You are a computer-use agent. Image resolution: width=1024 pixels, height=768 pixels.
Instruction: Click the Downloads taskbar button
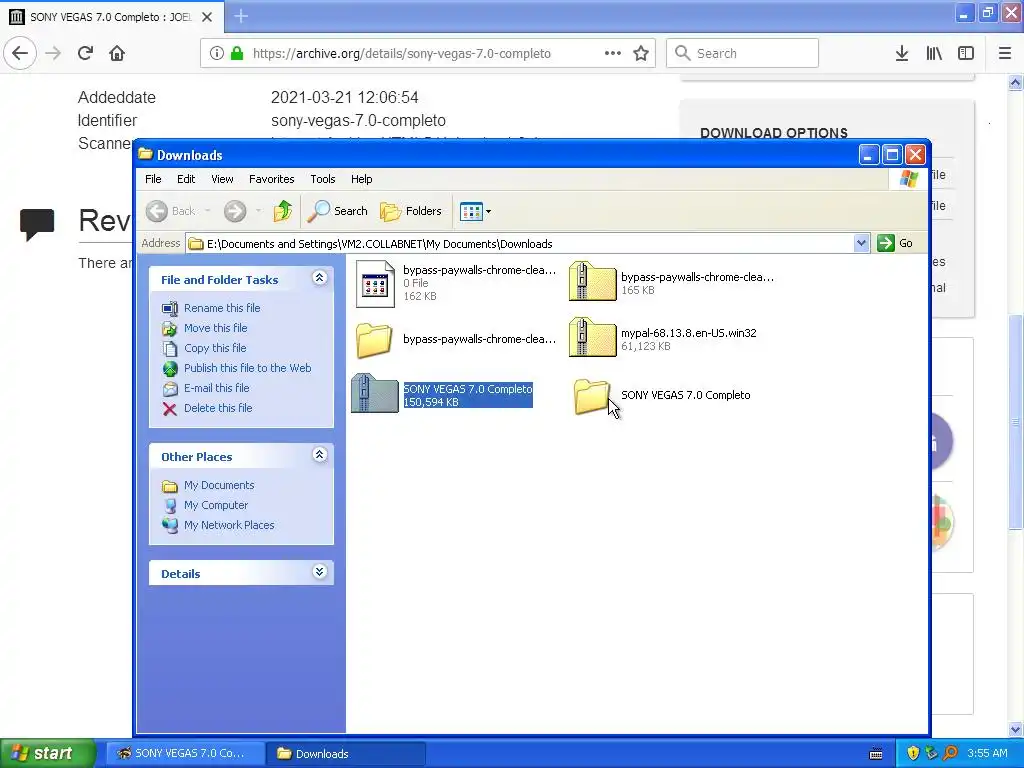347,754
